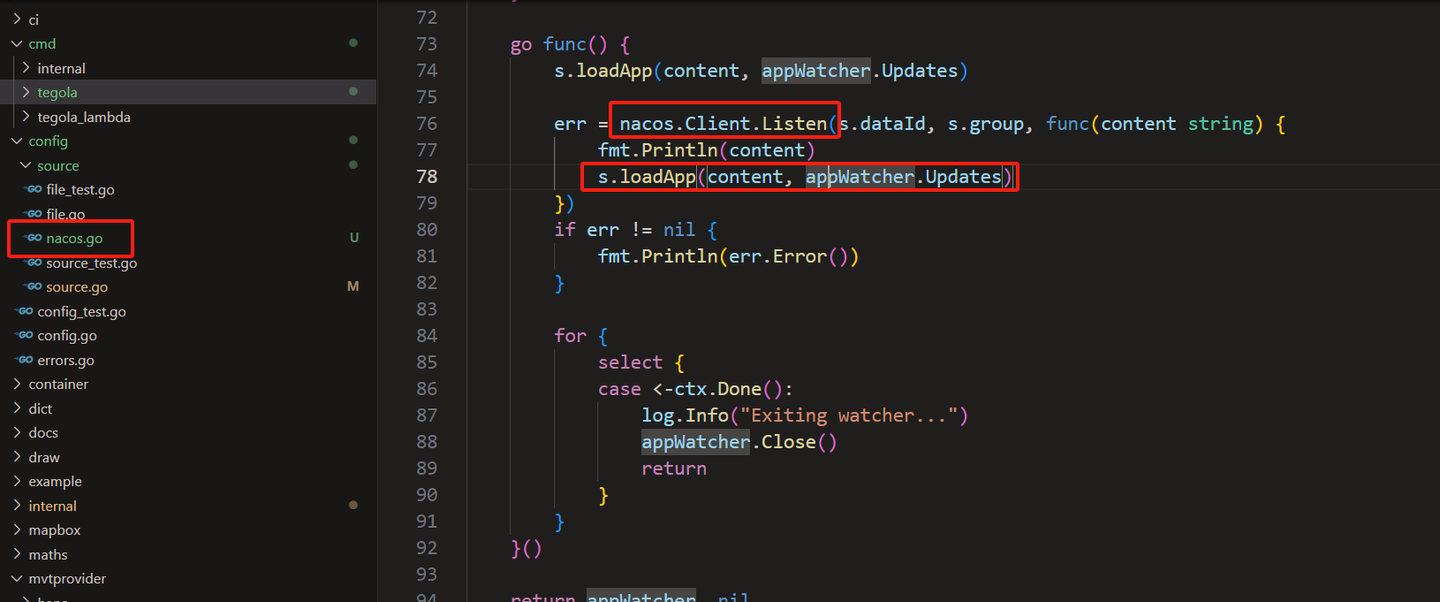This screenshot has width=1440, height=602.
Task: Collapse the cmd folder chevron
Action: click(x=17, y=44)
